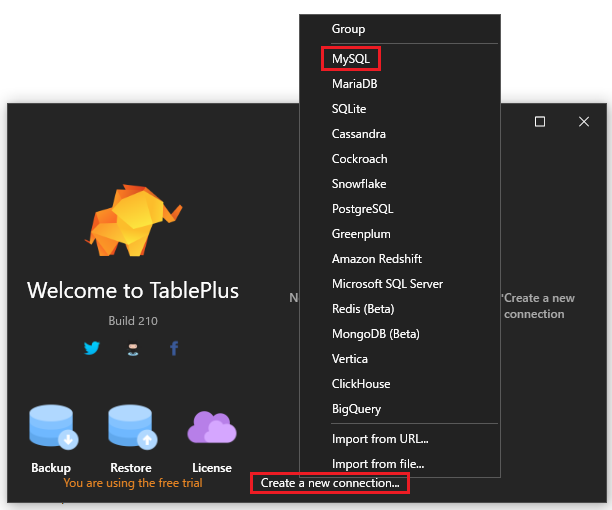Choose ClickHouse from the menu

(x=400, y=384)
